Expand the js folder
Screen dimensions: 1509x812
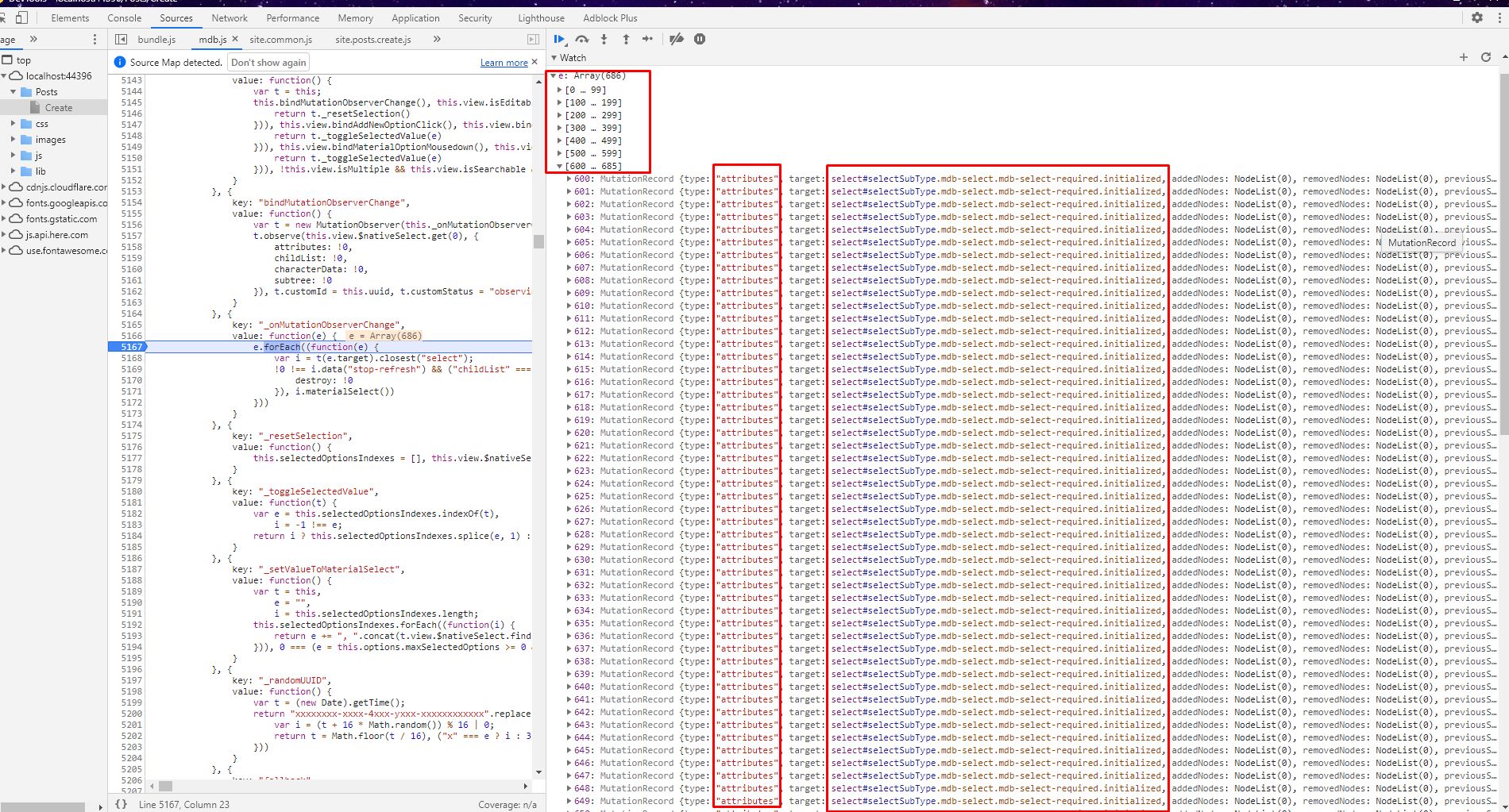coord(14,155)
